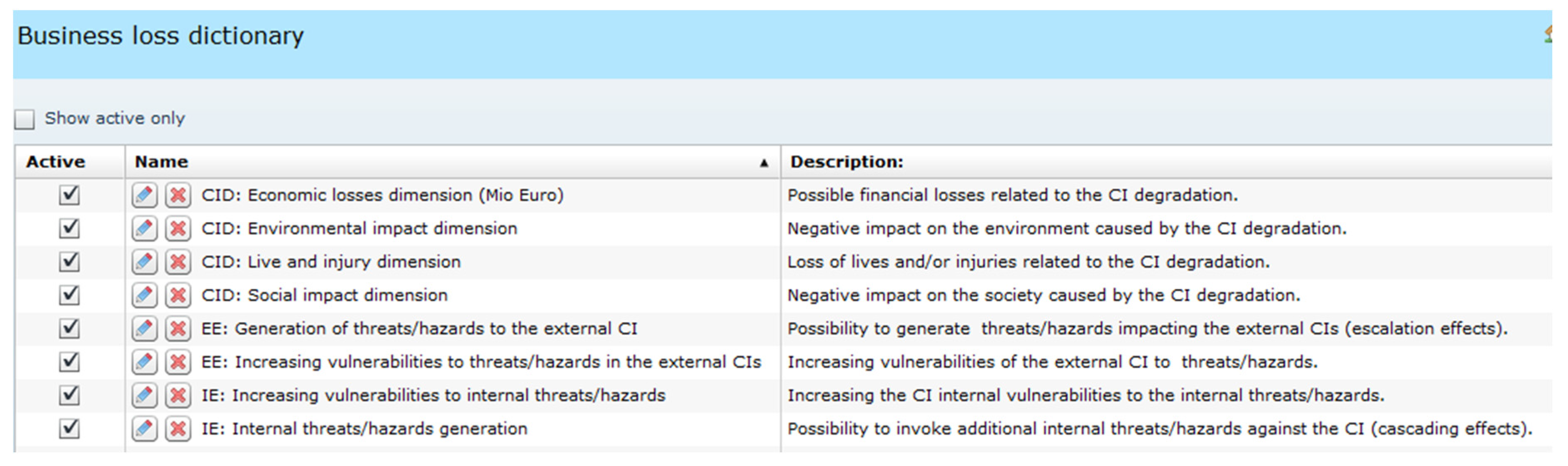Viewport: 1568px width, 466px height.
Task: Edit the Environmental impact dimension entry
Action: coord(144,229)
